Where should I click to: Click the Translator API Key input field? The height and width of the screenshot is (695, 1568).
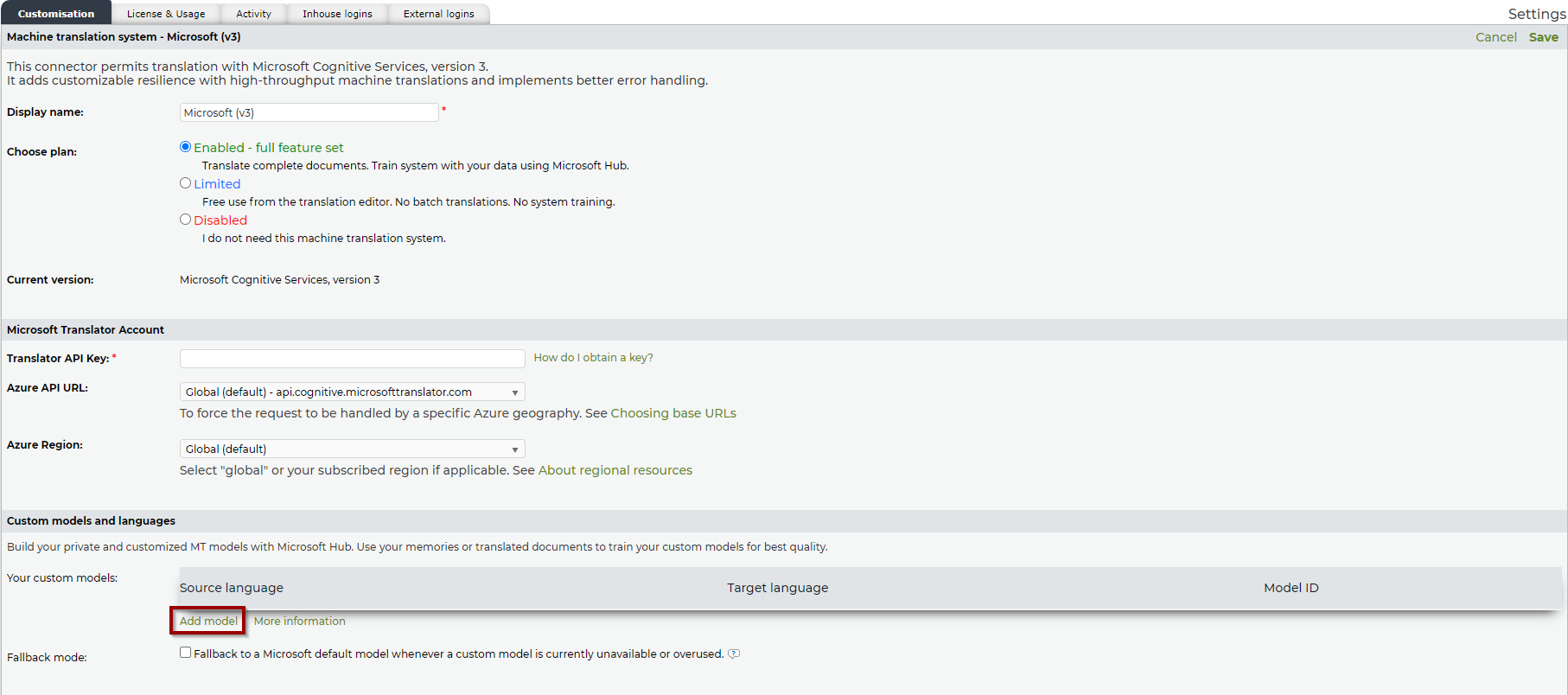point(352,359)
